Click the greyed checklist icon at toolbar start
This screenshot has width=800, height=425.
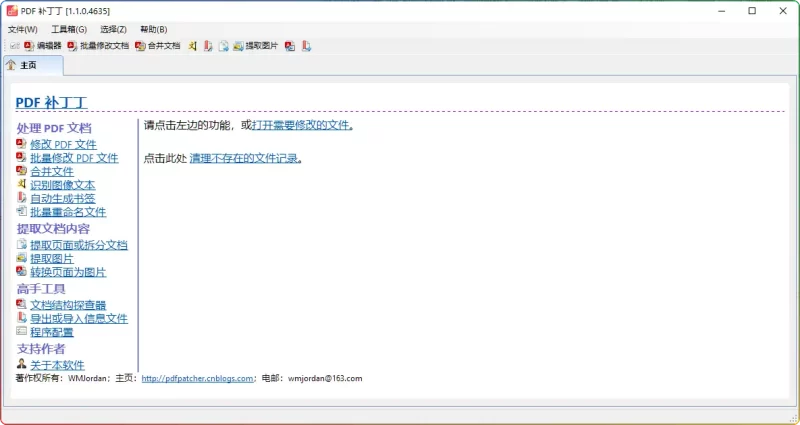(x=15, y=46)
